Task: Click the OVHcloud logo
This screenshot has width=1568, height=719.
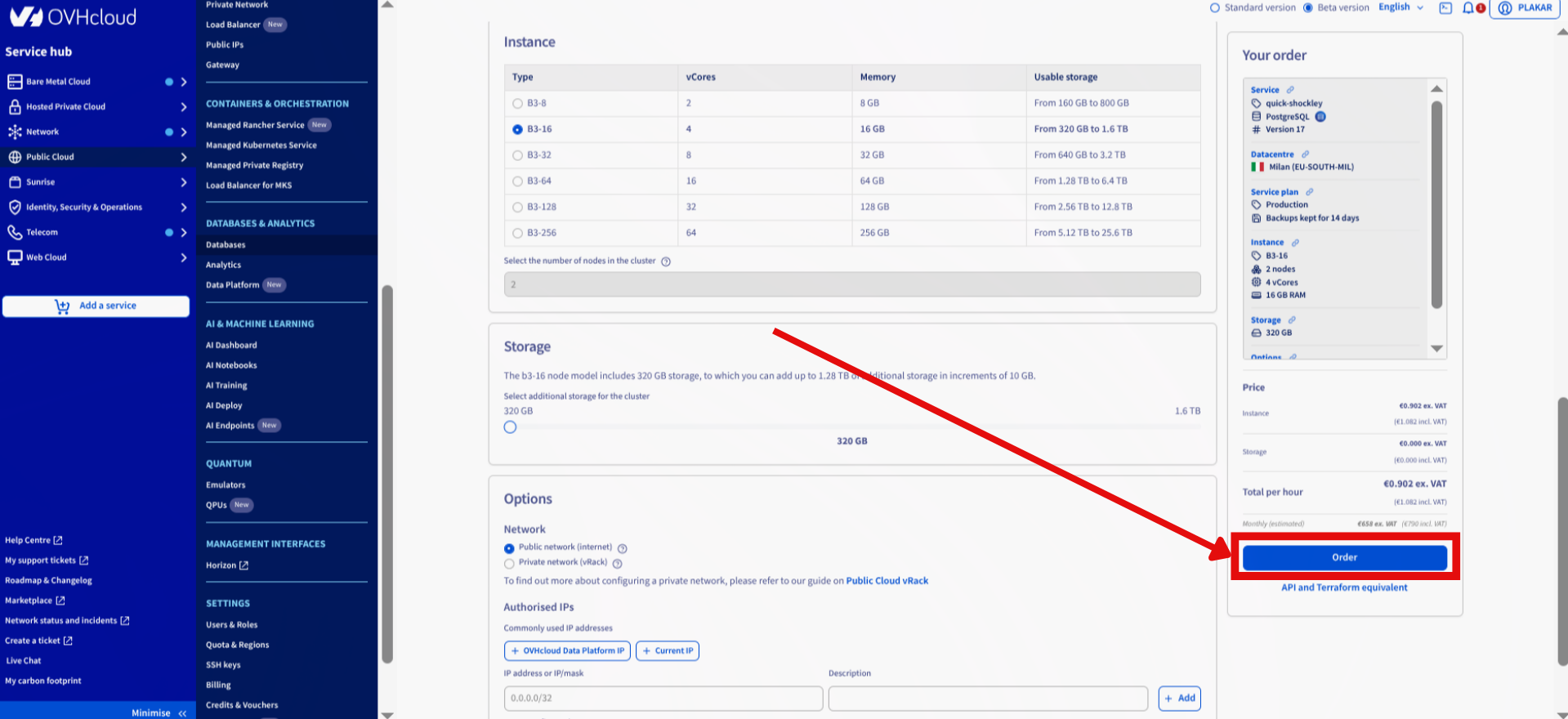Action: pyautogui.click(x=73, y=16)
